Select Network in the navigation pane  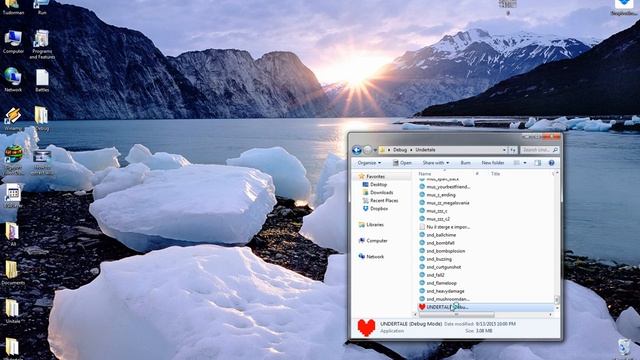tap(375, 257)
